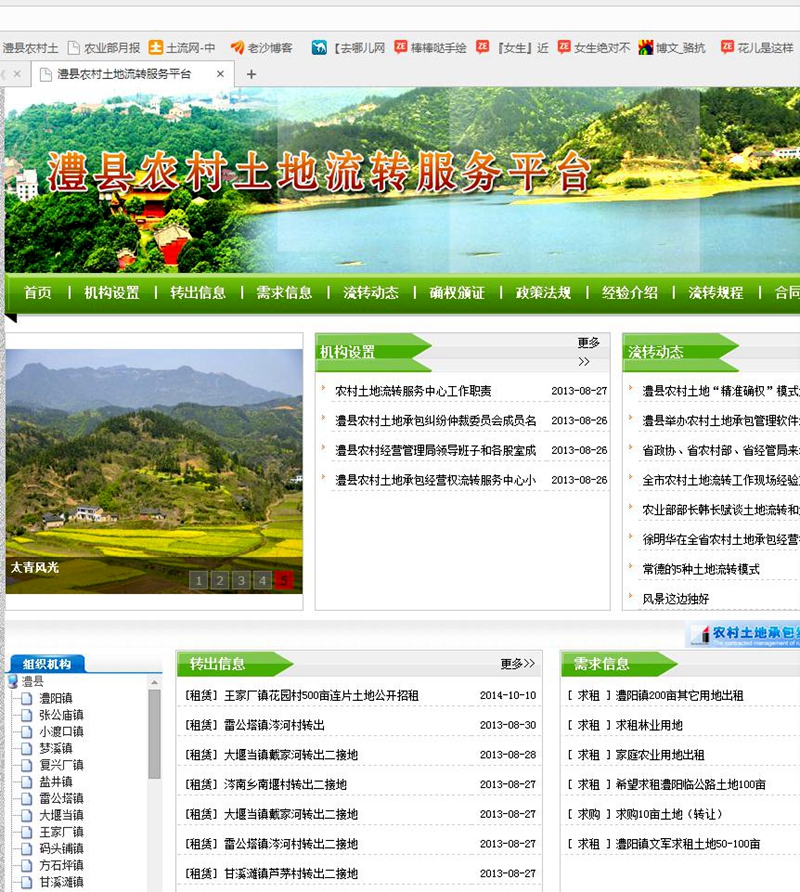Open 政策法规 in the navigation bar
Image resolution: width=800 pixels, height=892 pixels.
click(543, 292)
